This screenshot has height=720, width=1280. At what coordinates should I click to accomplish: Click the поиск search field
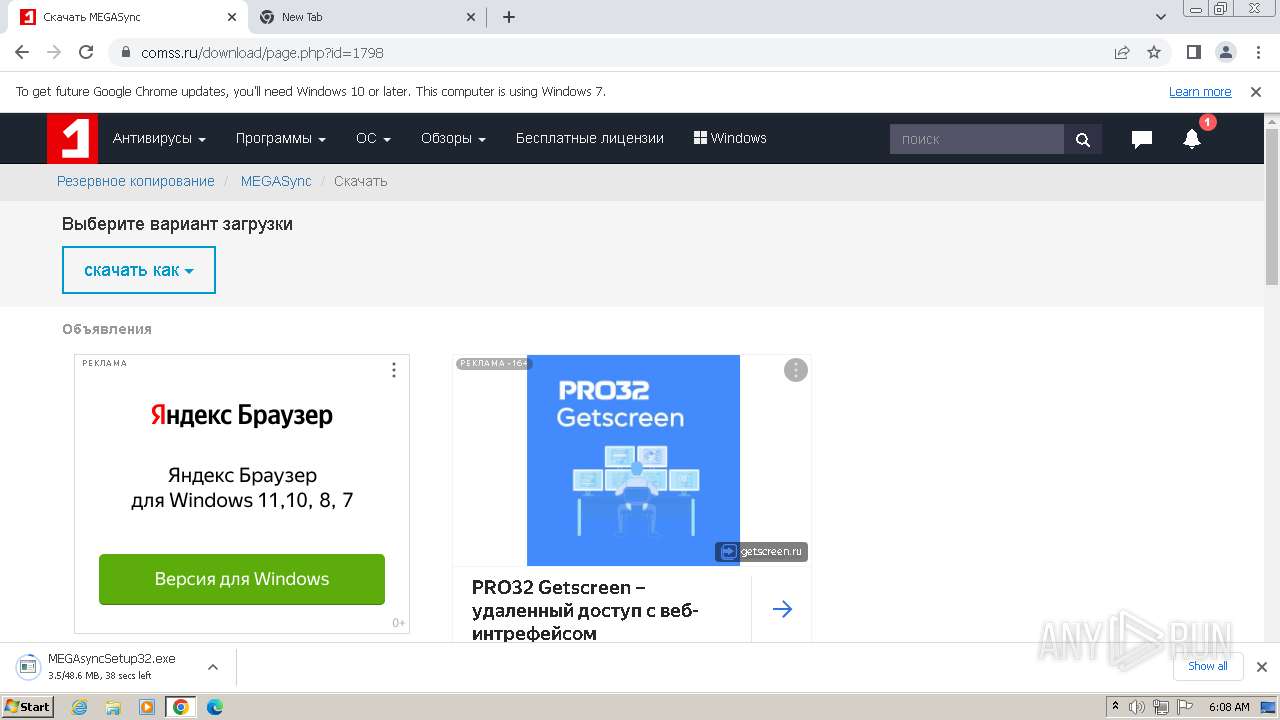point(977,139)
